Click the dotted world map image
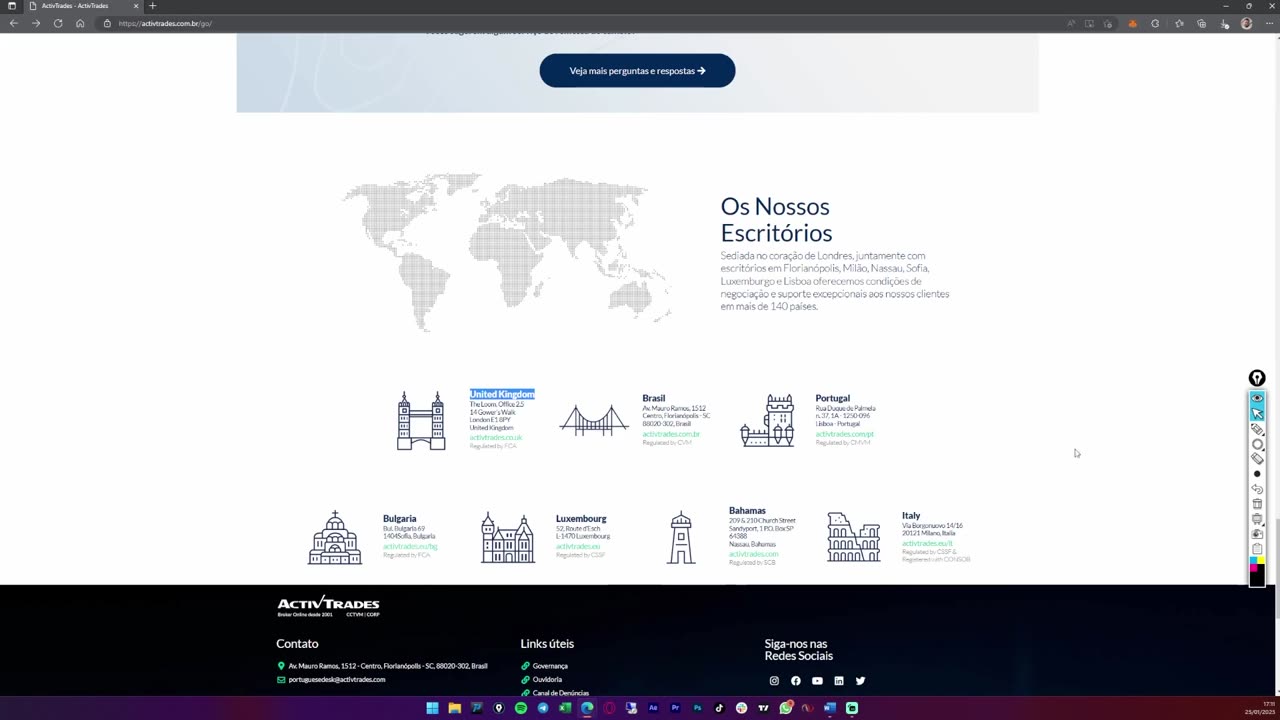The height and width of the screenshot is (720, 1280). tap(507, 254)
